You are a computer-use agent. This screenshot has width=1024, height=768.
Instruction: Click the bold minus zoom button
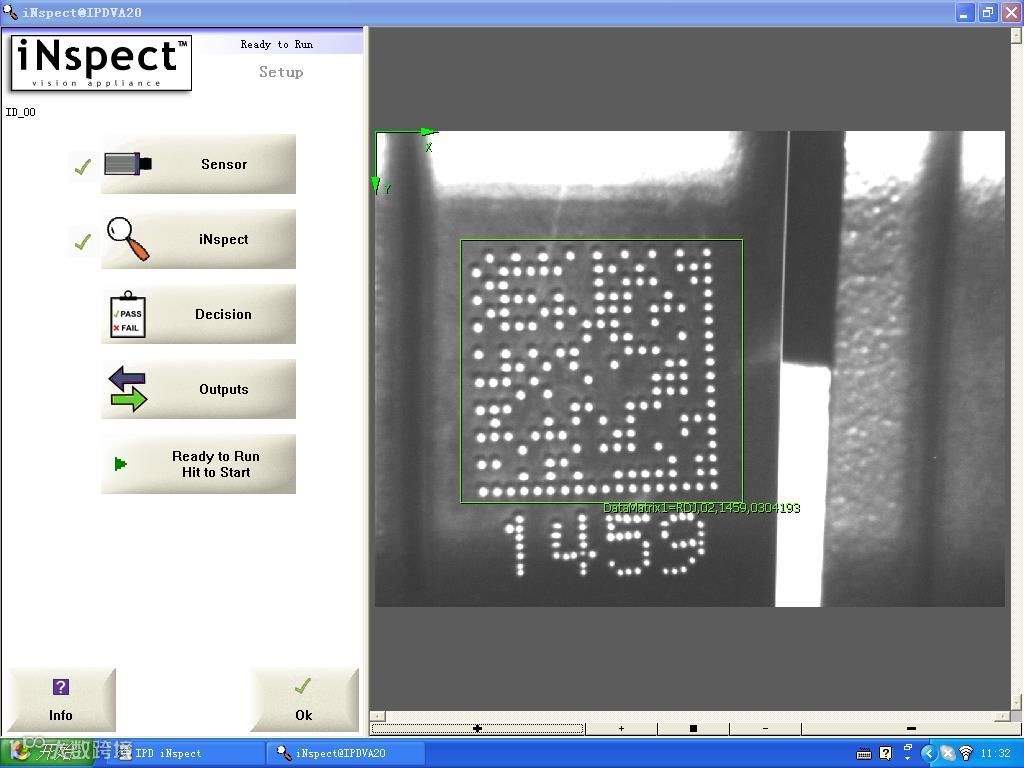[911, 728]
